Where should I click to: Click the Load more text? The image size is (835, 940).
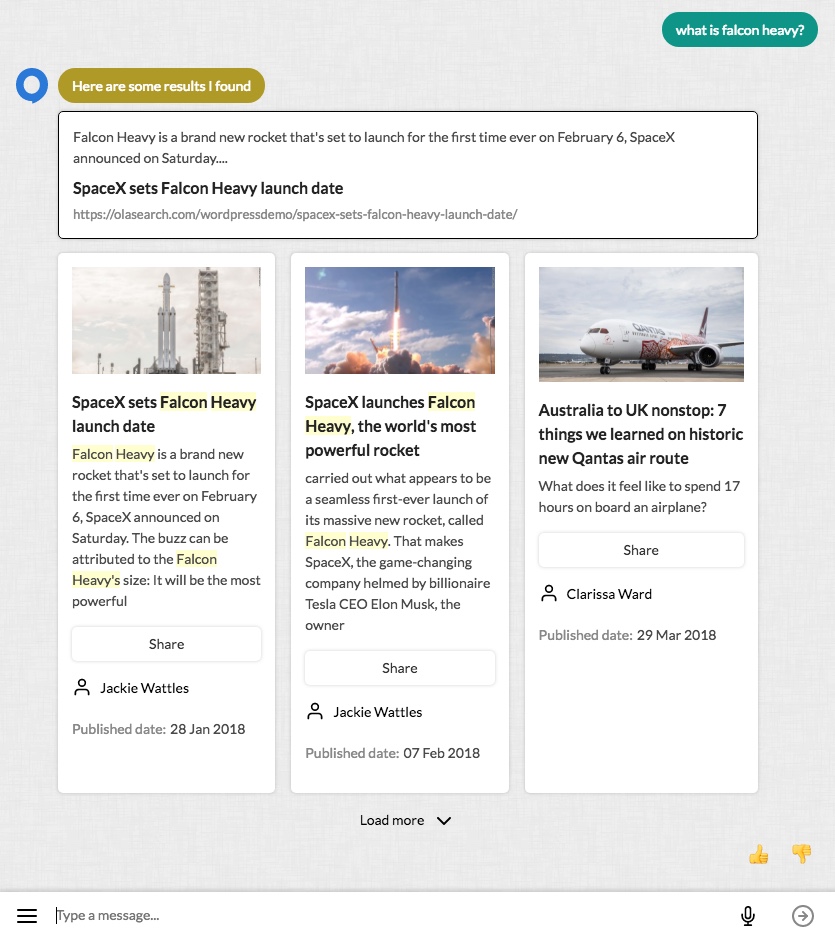pyautogui.click(x=392, y=820)
